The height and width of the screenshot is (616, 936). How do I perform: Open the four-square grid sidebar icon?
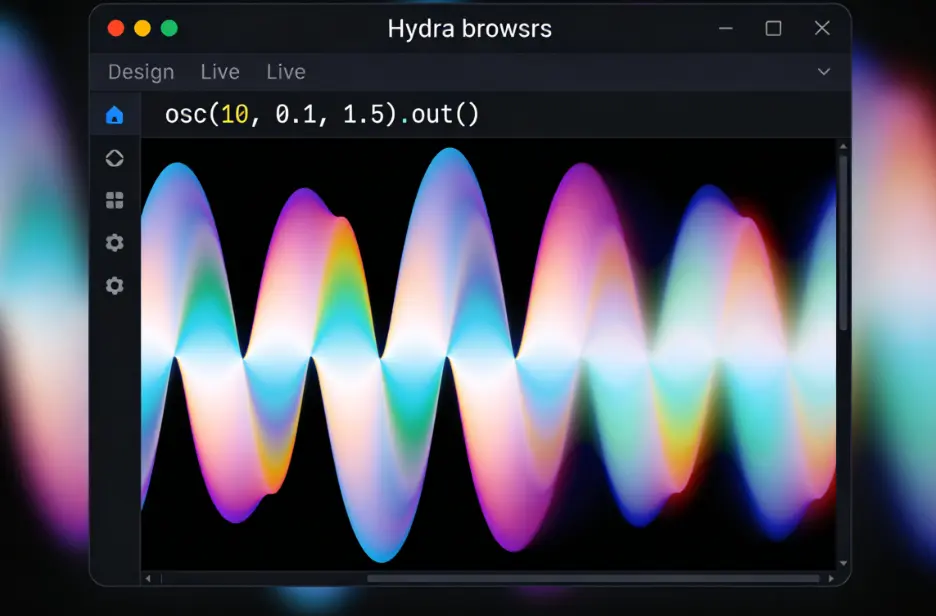coord(115,201)
